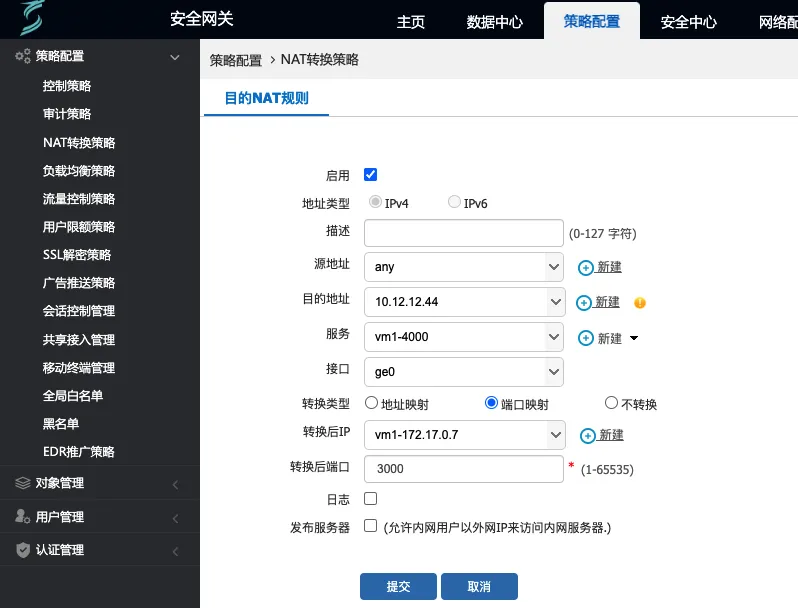798x608 pixels.
Task: Open 用户限额策略 in the sidebar
Action: [x=79, y=226]
